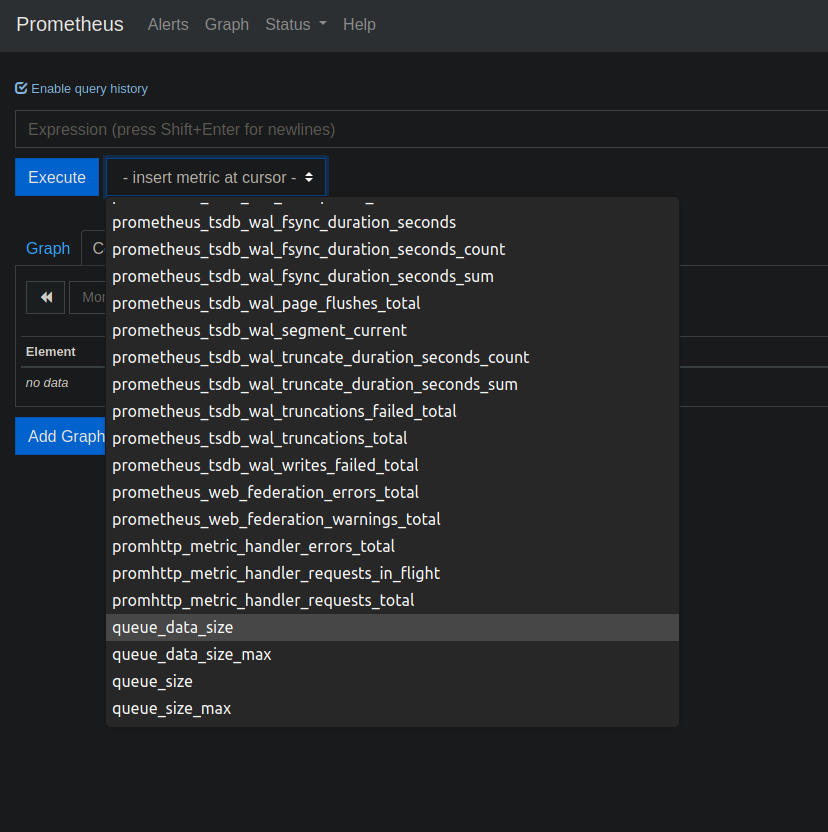The height and width of the screenshot is (832, 828).
Task: Open the Alerts page
Action: [x=168, y=24]
